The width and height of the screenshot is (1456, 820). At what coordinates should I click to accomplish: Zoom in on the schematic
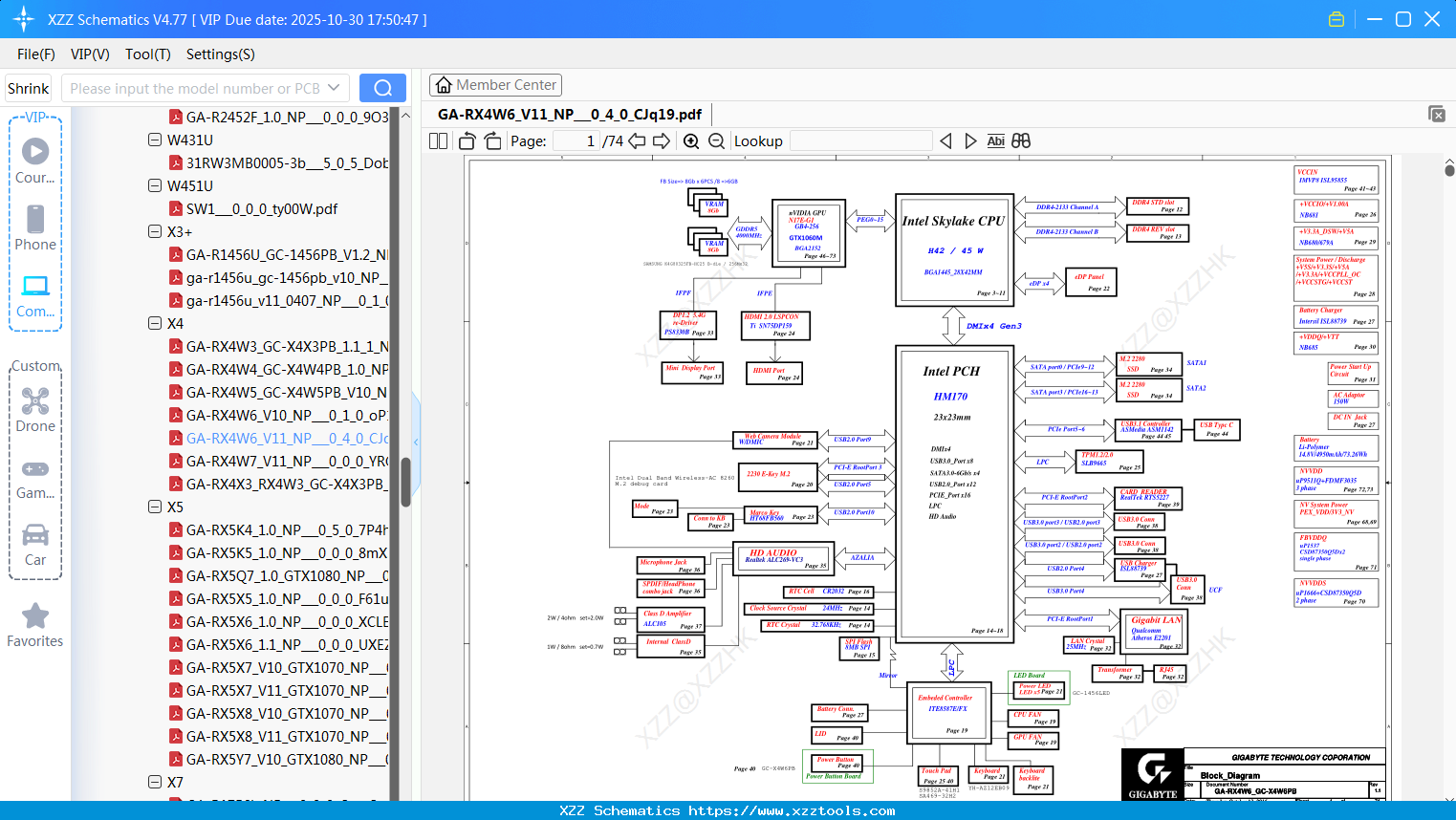tap(691, 141)
